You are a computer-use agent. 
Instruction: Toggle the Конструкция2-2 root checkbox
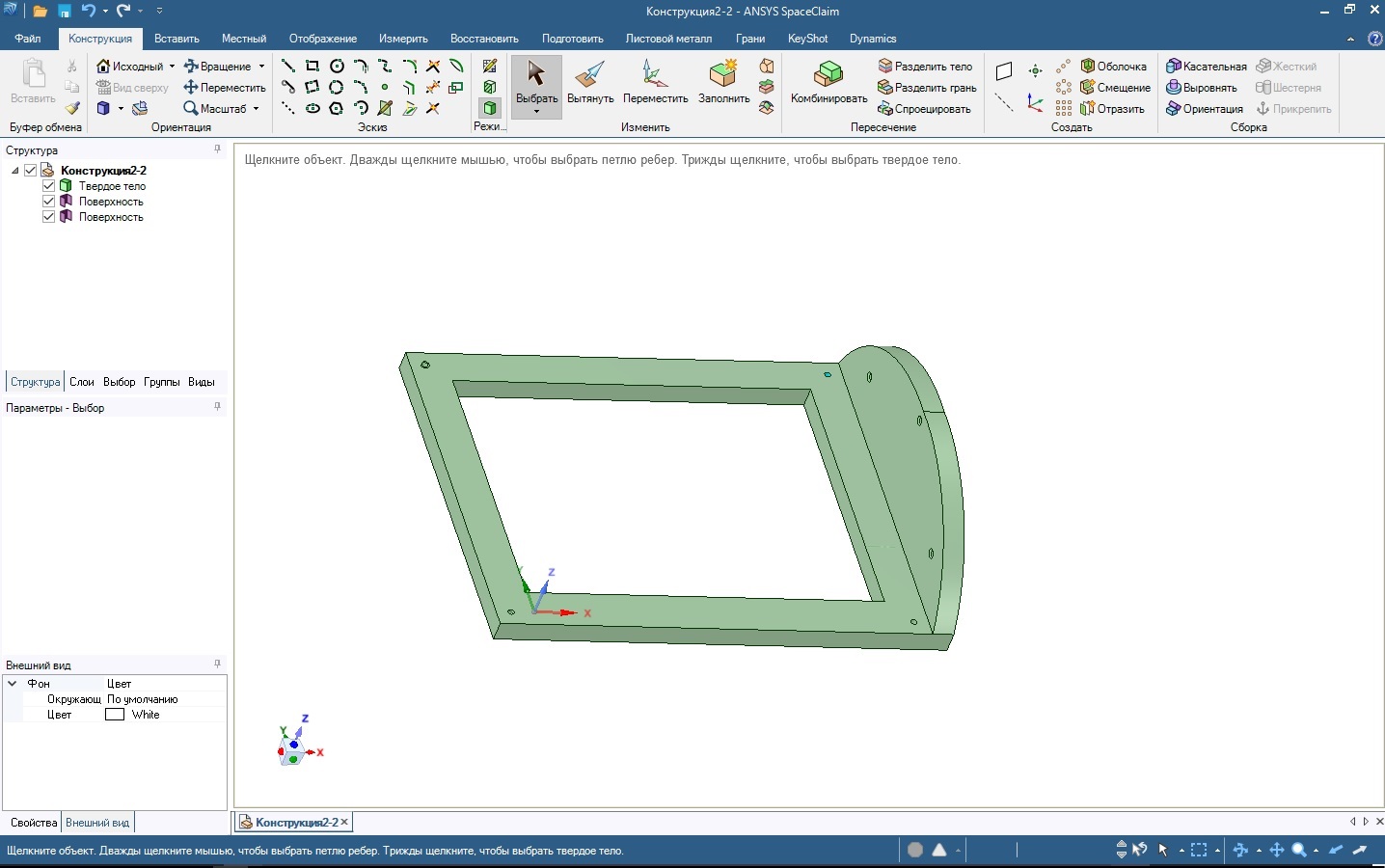(31, 171)
